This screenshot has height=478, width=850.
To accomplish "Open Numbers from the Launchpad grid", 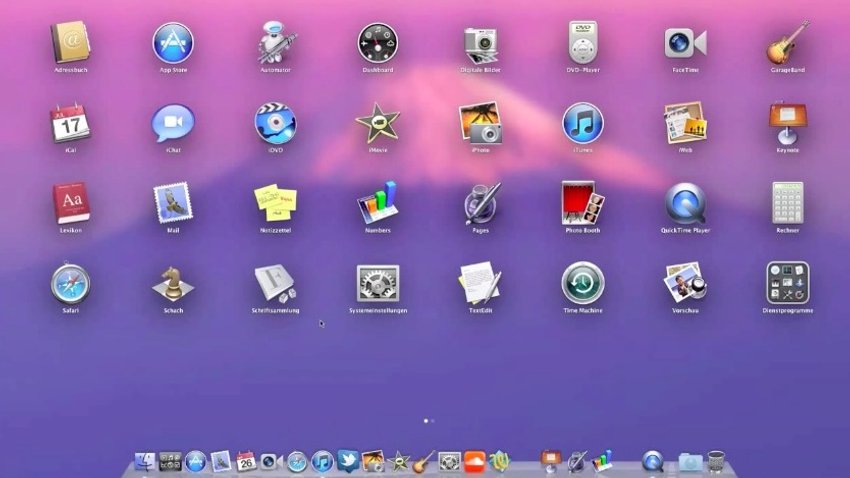I will click(378, 203).
